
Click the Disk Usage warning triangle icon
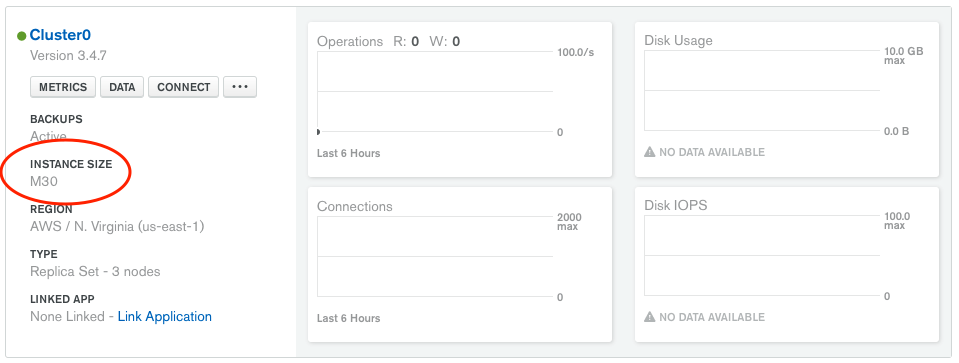pos(650,152)
